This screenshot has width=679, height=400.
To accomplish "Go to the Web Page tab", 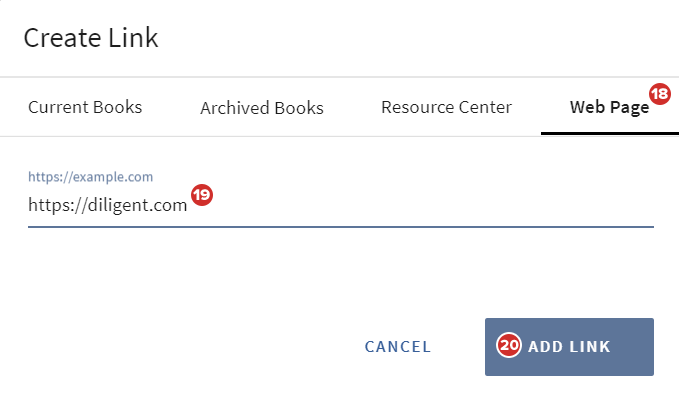I will coord(609,107).
